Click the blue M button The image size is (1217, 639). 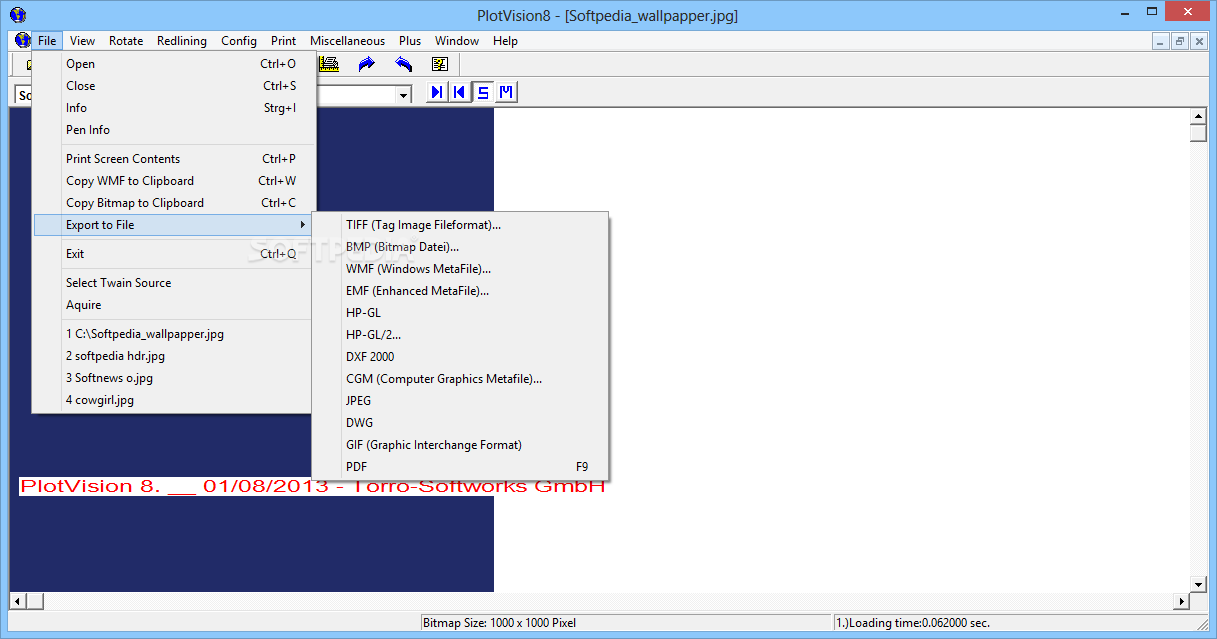click(x=506, y=92)
